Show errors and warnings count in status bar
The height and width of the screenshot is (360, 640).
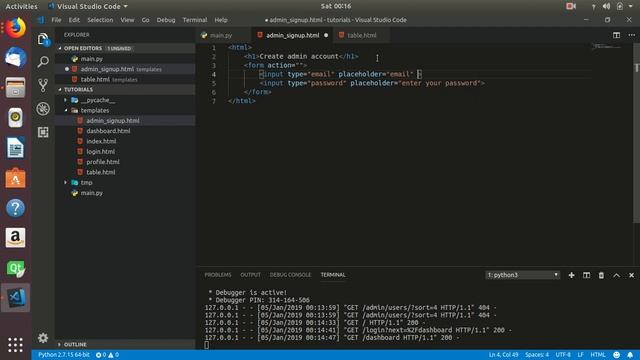[107, 355]
